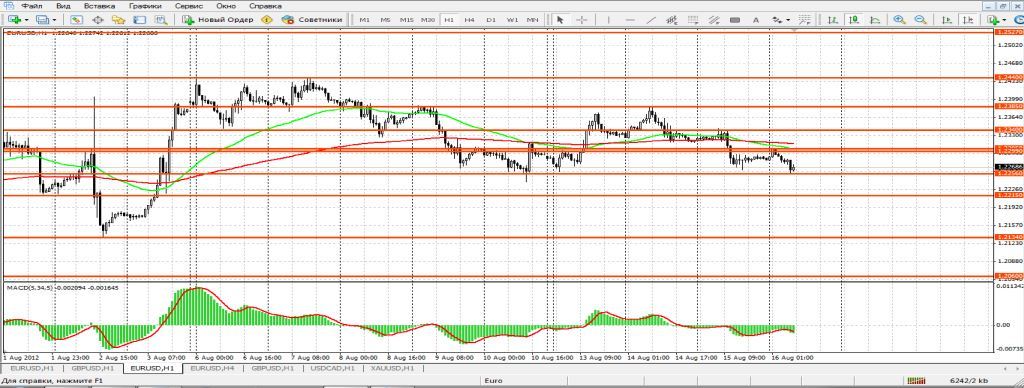Click the Советники button
Viewport: 1024px width, 388px height.
(x=312, y=20)
